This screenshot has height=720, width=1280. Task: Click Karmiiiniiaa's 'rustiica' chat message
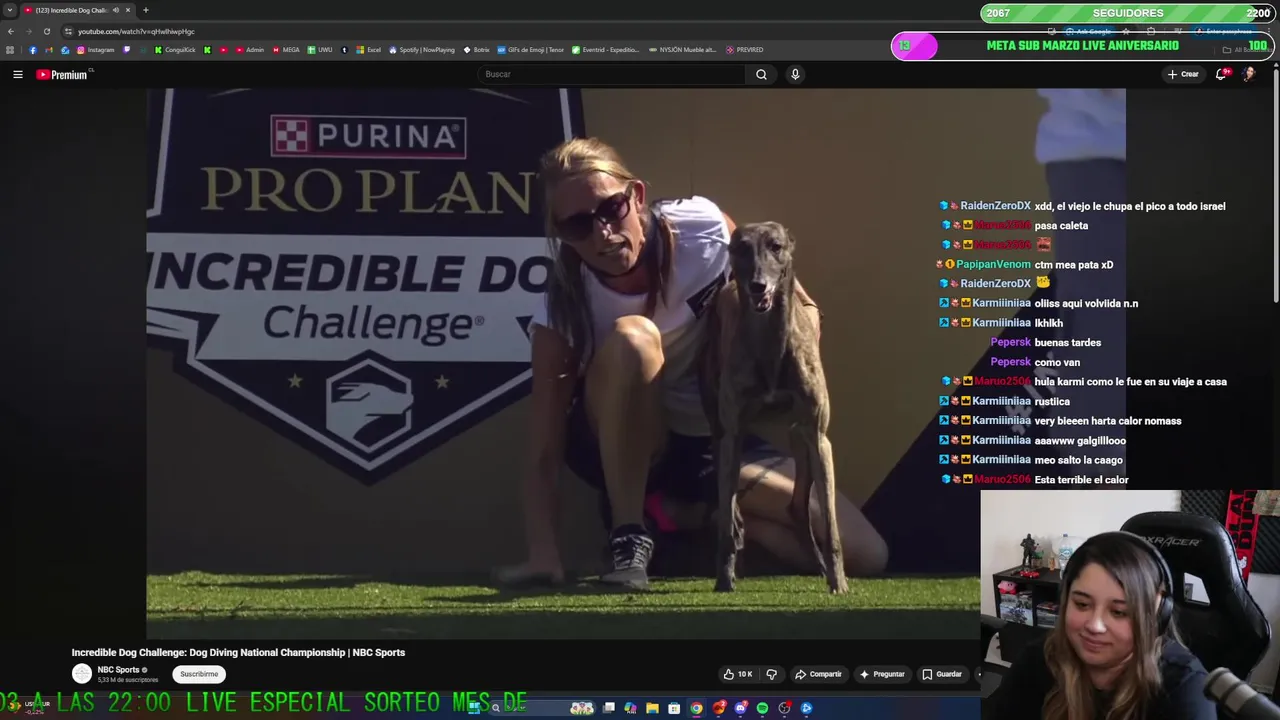pos(1052,401)
